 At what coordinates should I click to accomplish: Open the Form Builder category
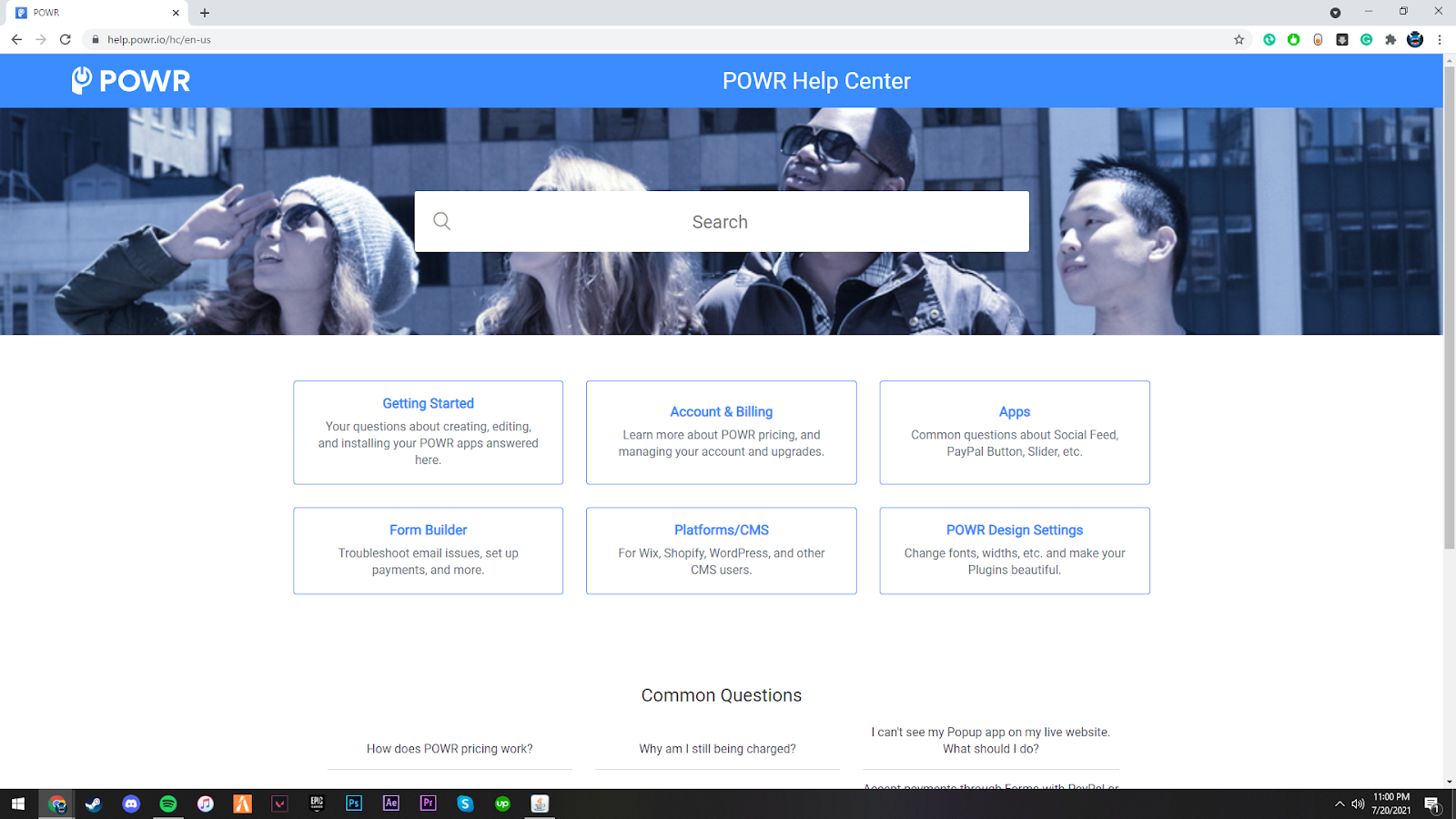pyautogui.click(x=428, y=551)
